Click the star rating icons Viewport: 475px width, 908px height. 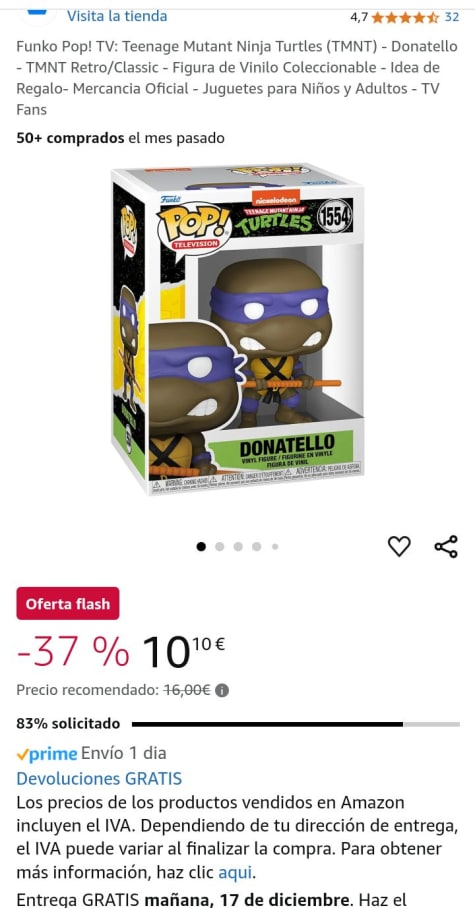click(405, 17)
